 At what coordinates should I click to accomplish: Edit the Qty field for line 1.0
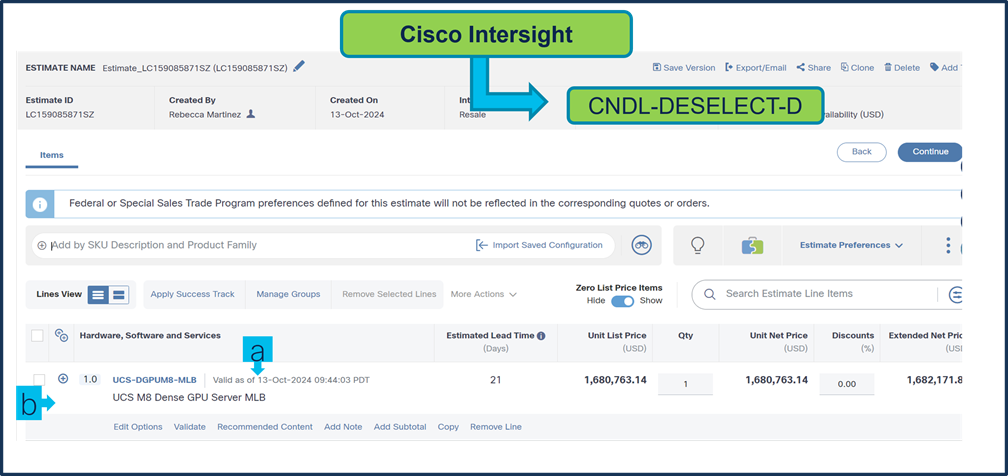point(685,384)
